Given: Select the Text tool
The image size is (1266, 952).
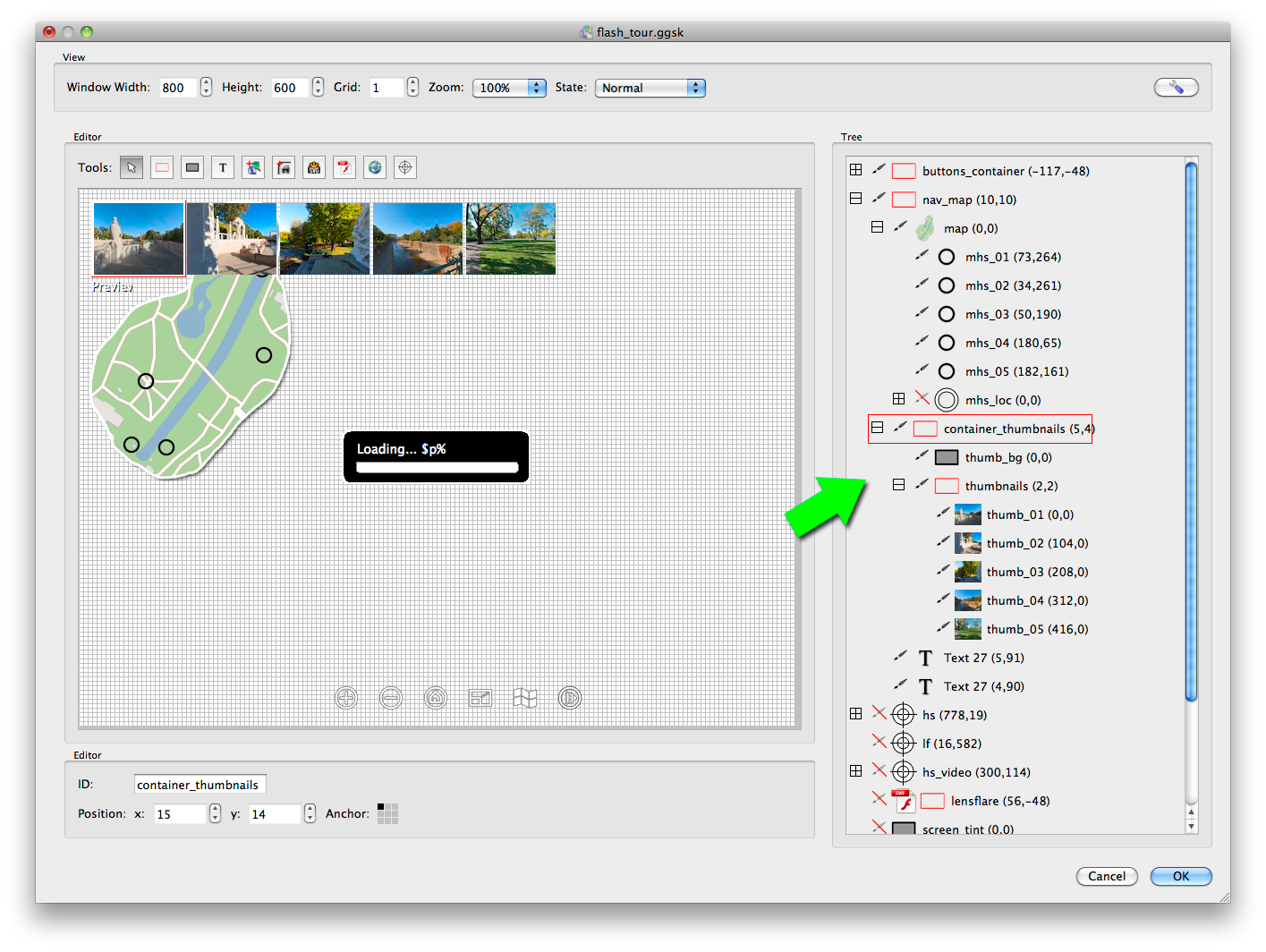Looking at the screenshot, I should point(223,167).
